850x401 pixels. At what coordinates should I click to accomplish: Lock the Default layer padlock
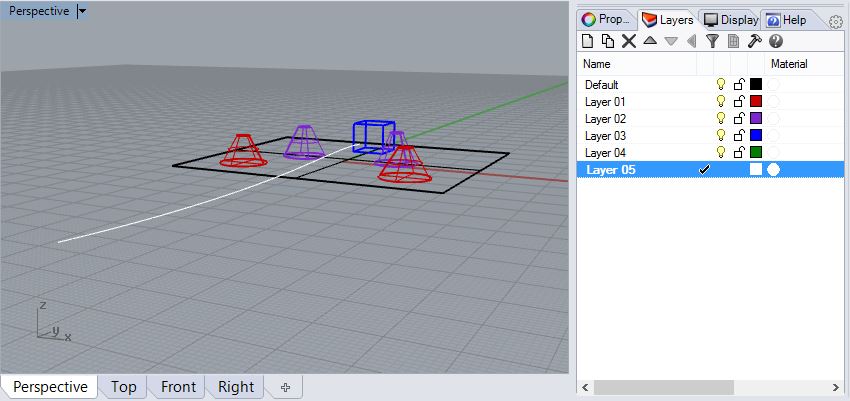(x=739, y=84)
